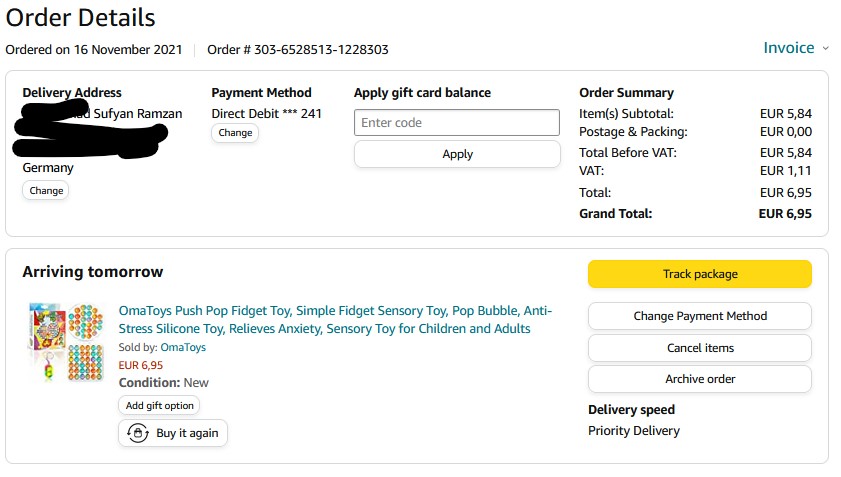Click the yellow Track package button
This screenshot has height=477, width=841.
pyautogui.click(x=699, y=274)
